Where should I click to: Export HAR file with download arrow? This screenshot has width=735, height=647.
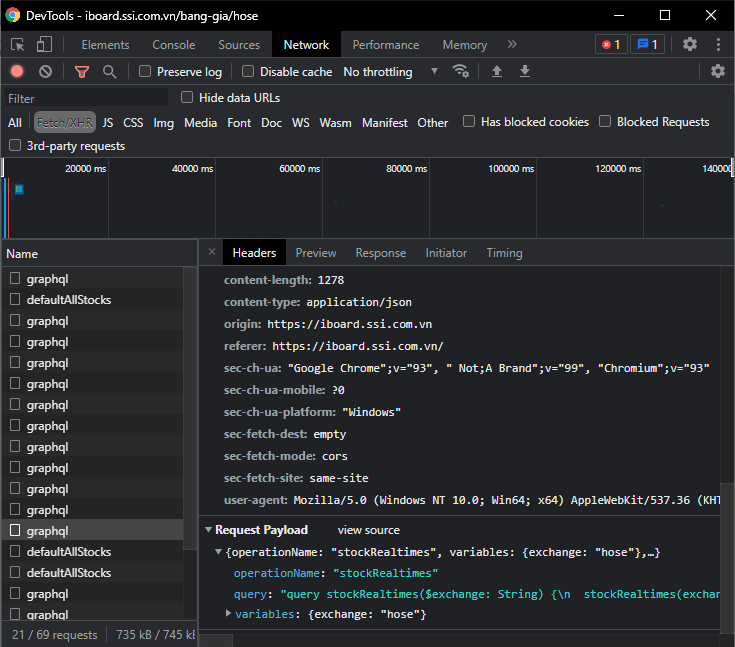525,71
